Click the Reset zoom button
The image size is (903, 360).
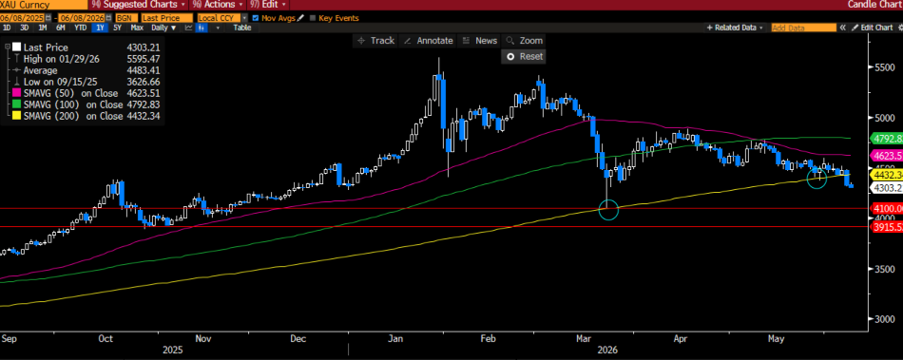[x=523, y=56]
